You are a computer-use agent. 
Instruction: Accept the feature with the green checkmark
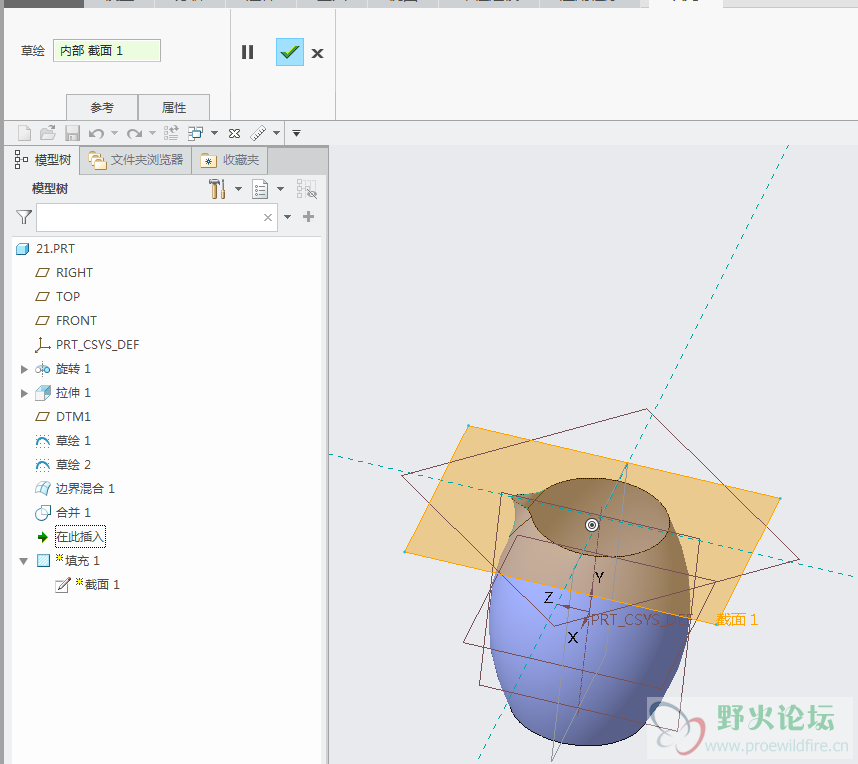289,53
